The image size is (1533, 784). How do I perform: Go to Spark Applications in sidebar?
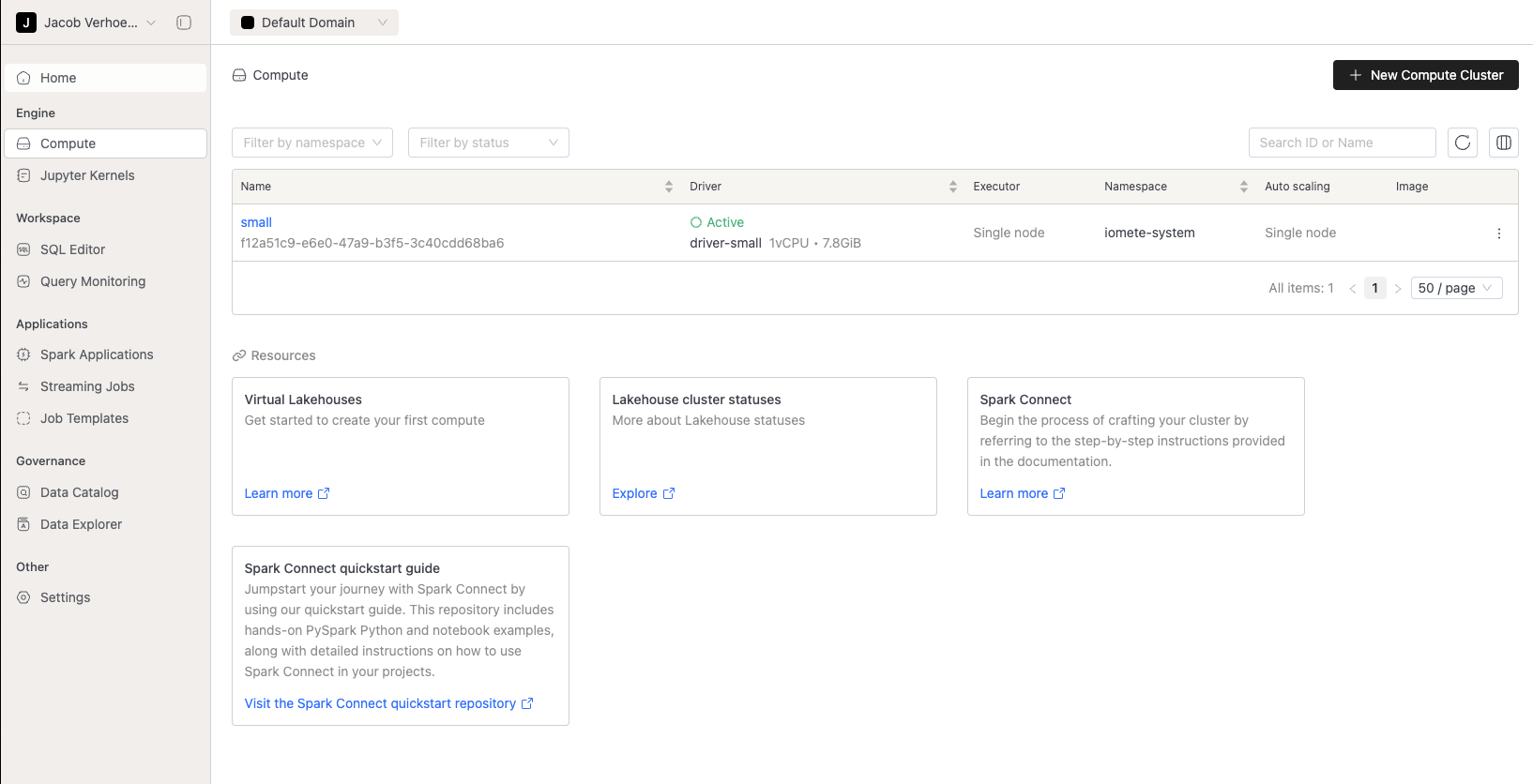pos(97,354)
